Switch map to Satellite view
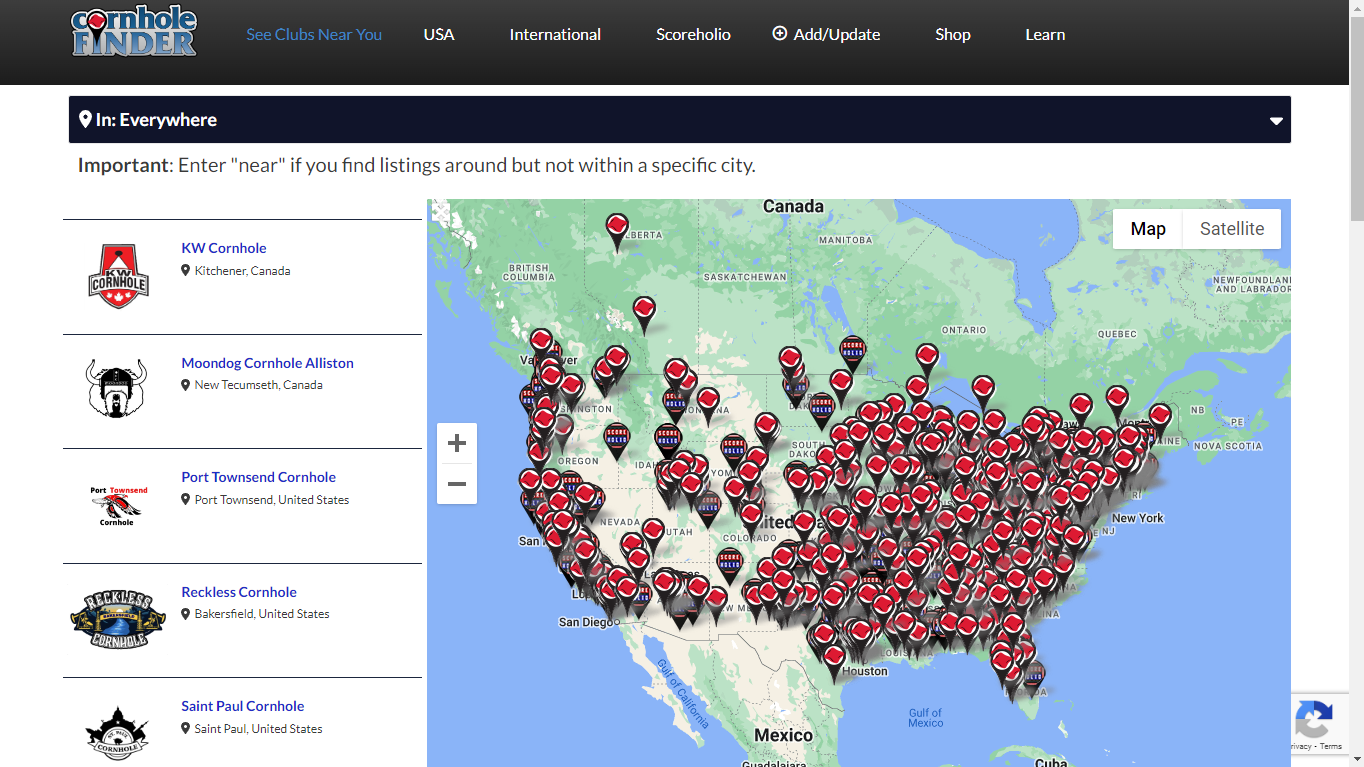Image resolution: width=1364 pixels, height=767 pixels. click(1231, 229)
